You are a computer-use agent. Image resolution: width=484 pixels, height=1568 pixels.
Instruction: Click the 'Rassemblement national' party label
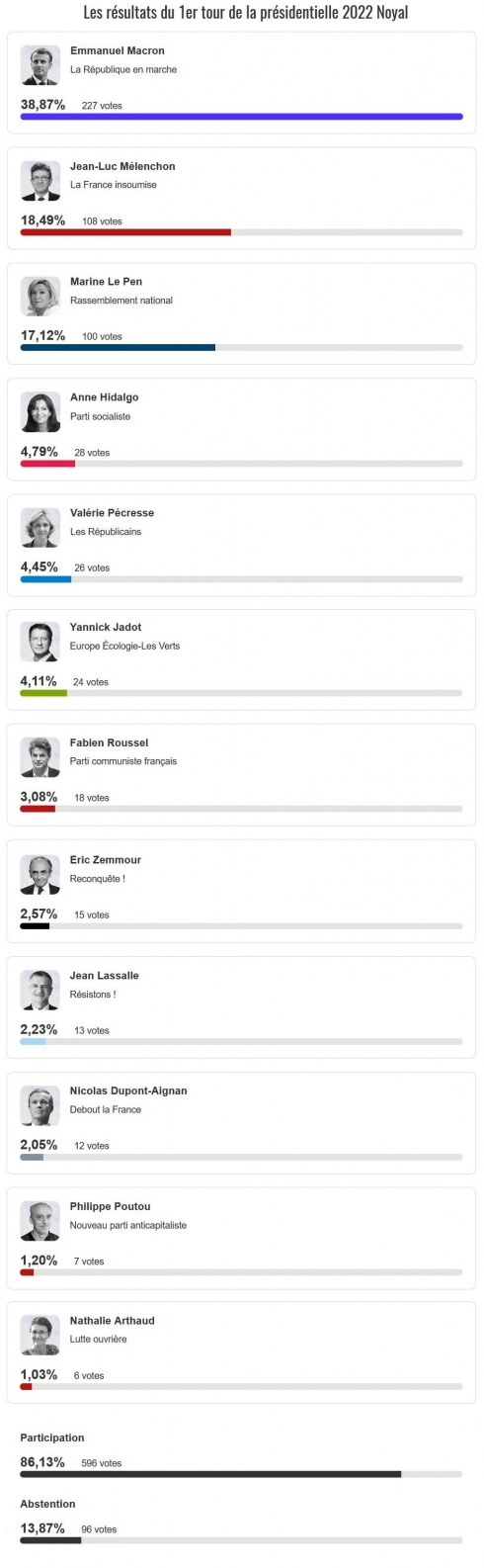[x=121, y=301]
